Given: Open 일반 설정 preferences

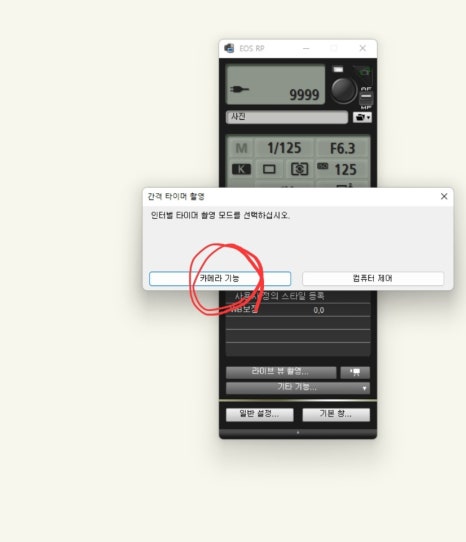Looking at the screenshot, I should pyautogui.click(x=260, y=414).
